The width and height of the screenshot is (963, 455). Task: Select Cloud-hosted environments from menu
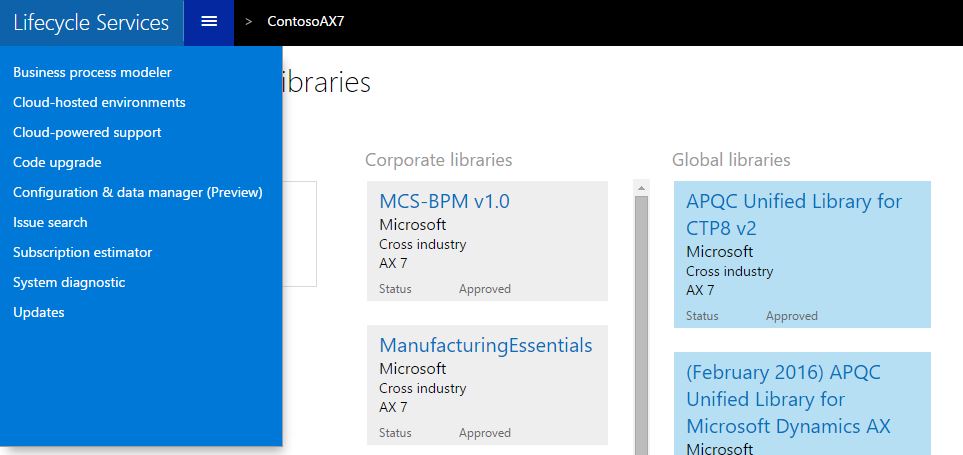[x=99, y=102]
